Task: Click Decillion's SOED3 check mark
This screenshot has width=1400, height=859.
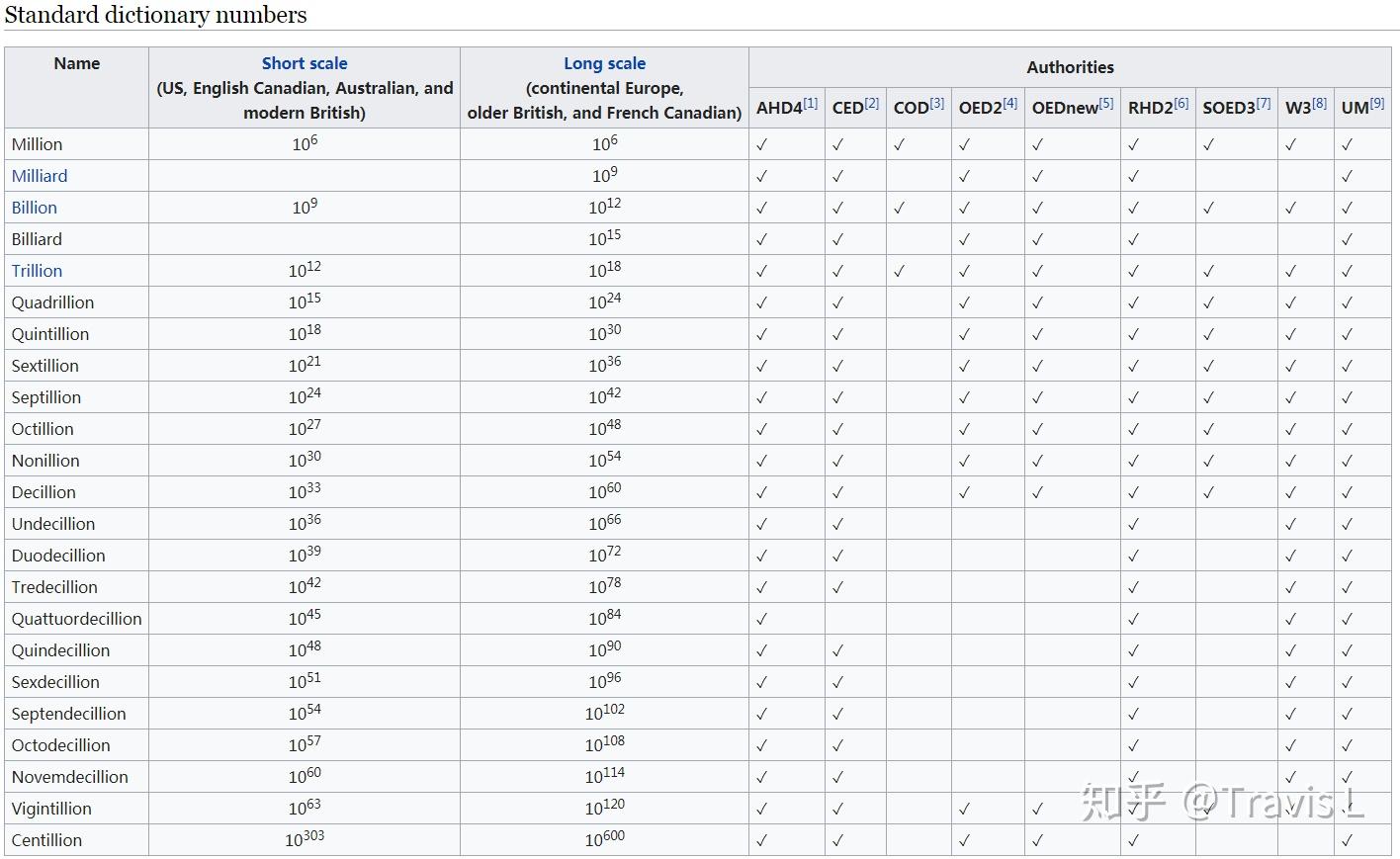Action: [x=1208, y=492]
